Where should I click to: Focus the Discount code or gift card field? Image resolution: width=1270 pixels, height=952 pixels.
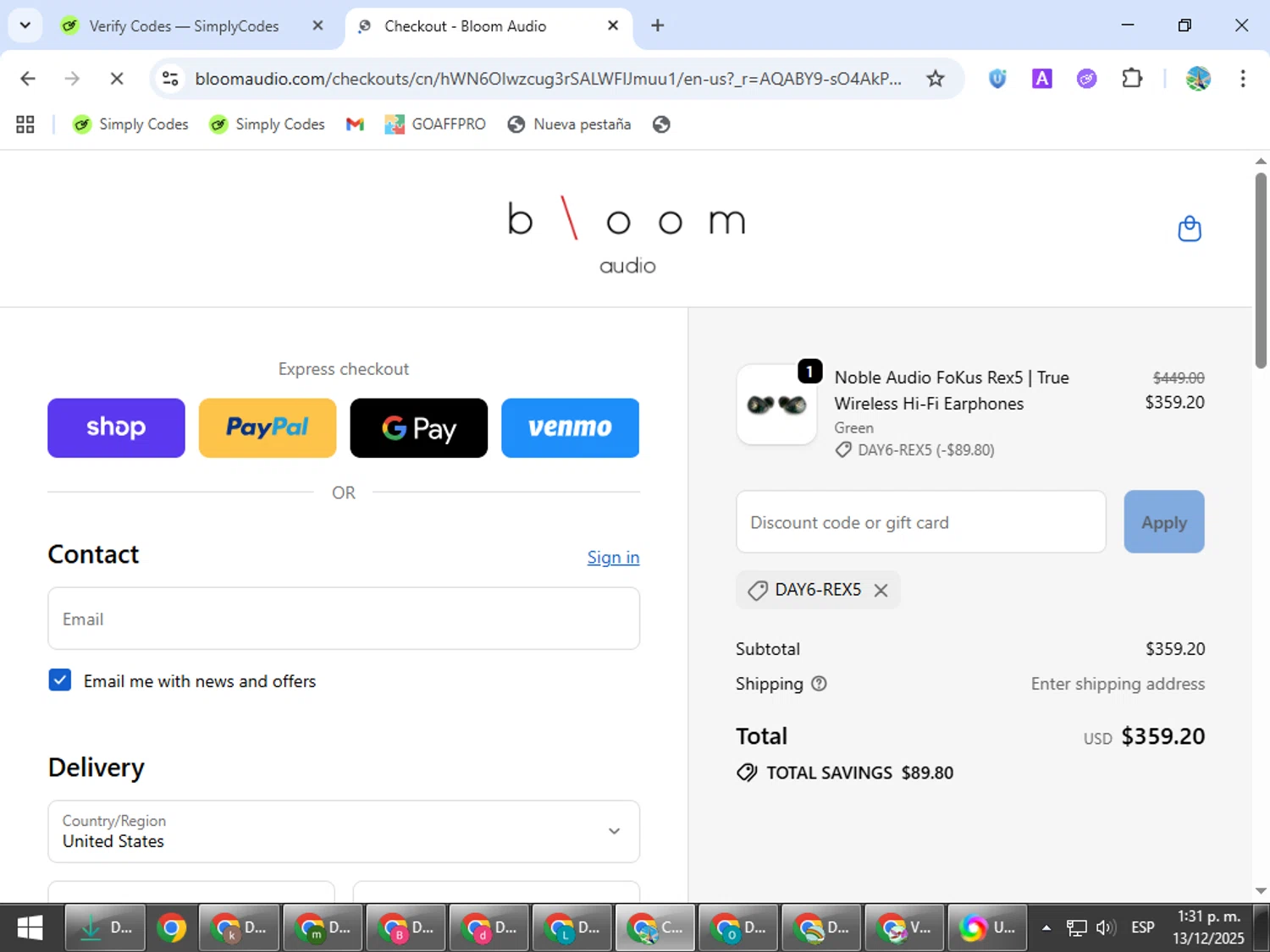(x=921, y=522)
